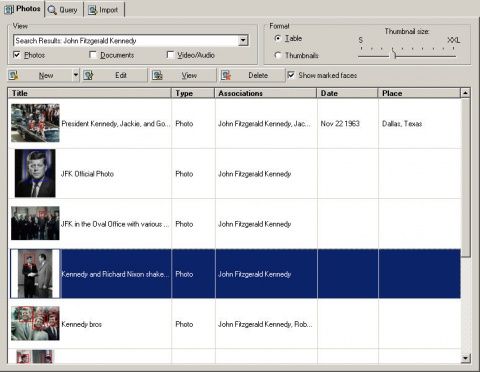Select the Thumbnails format radio button
This screenshot has height=372, width=480.
point(277,55)
